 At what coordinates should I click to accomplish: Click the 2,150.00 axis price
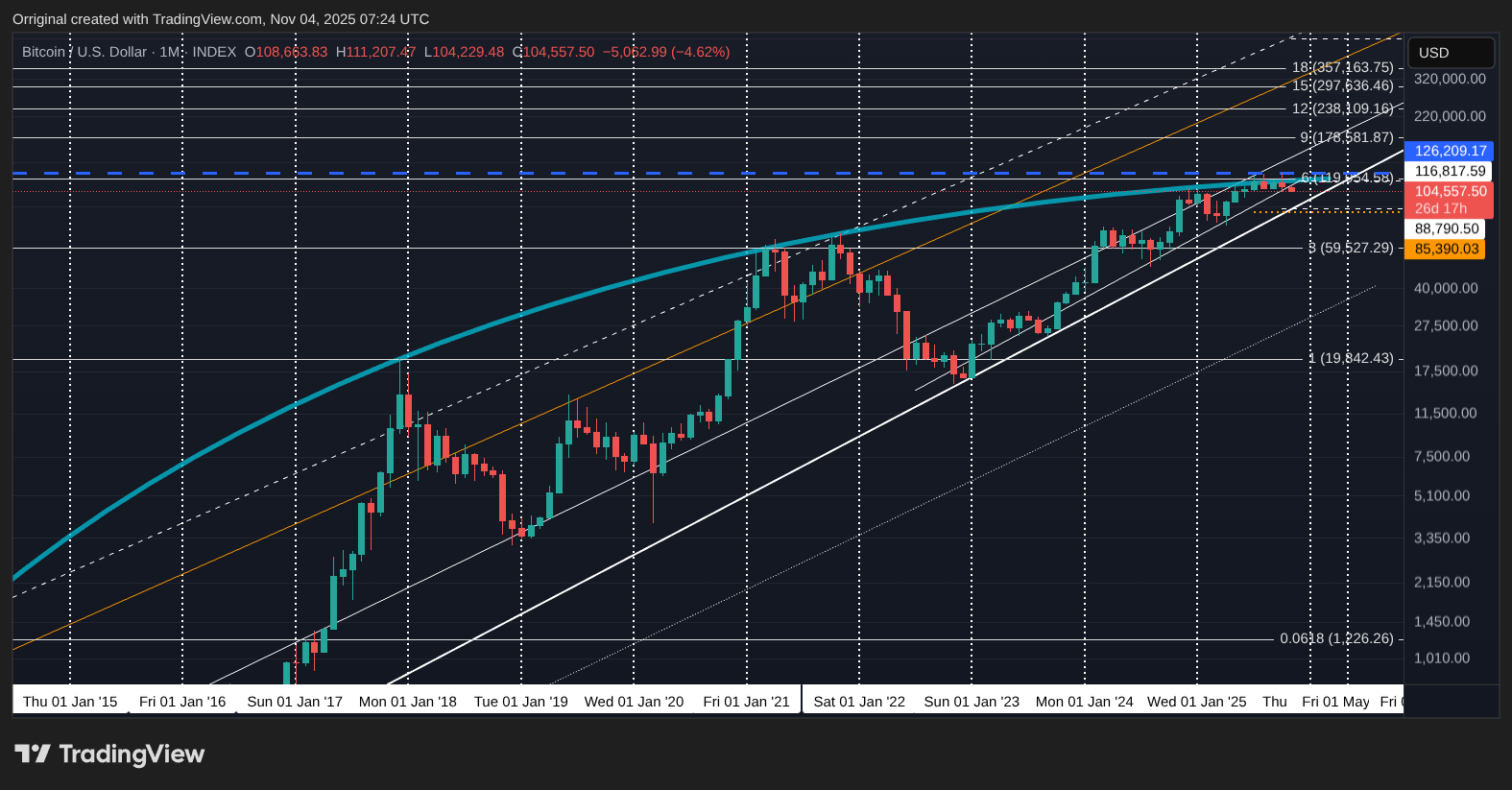click(1442, 582)
